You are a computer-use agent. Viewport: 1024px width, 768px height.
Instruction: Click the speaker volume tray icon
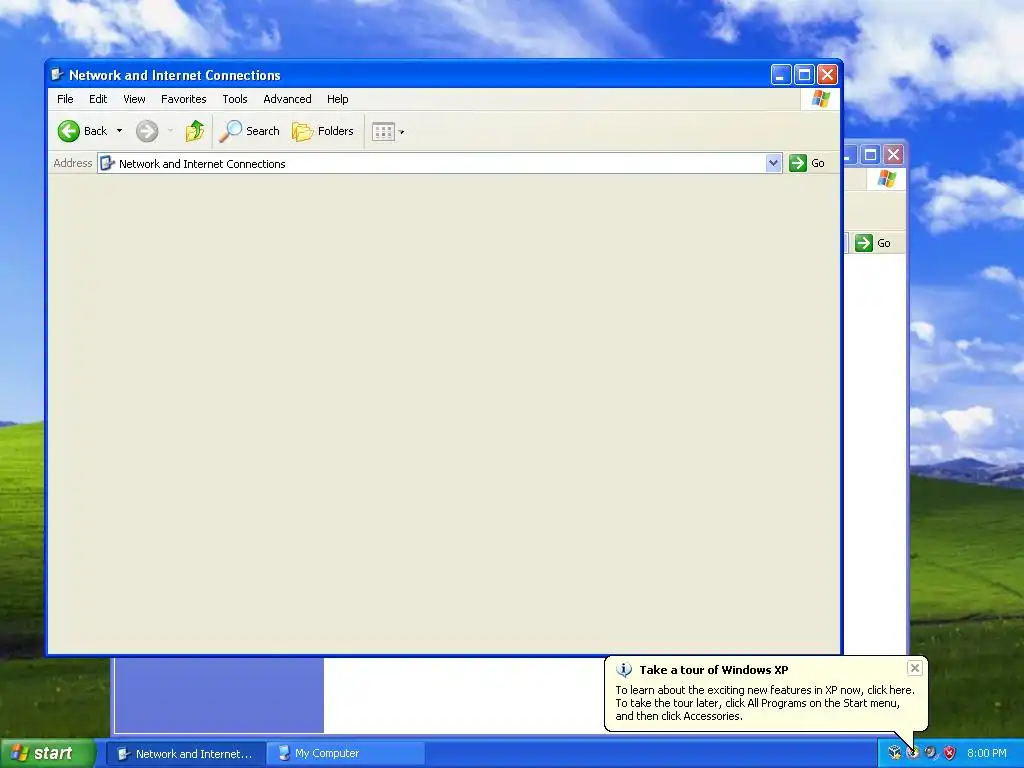[931, 753]
